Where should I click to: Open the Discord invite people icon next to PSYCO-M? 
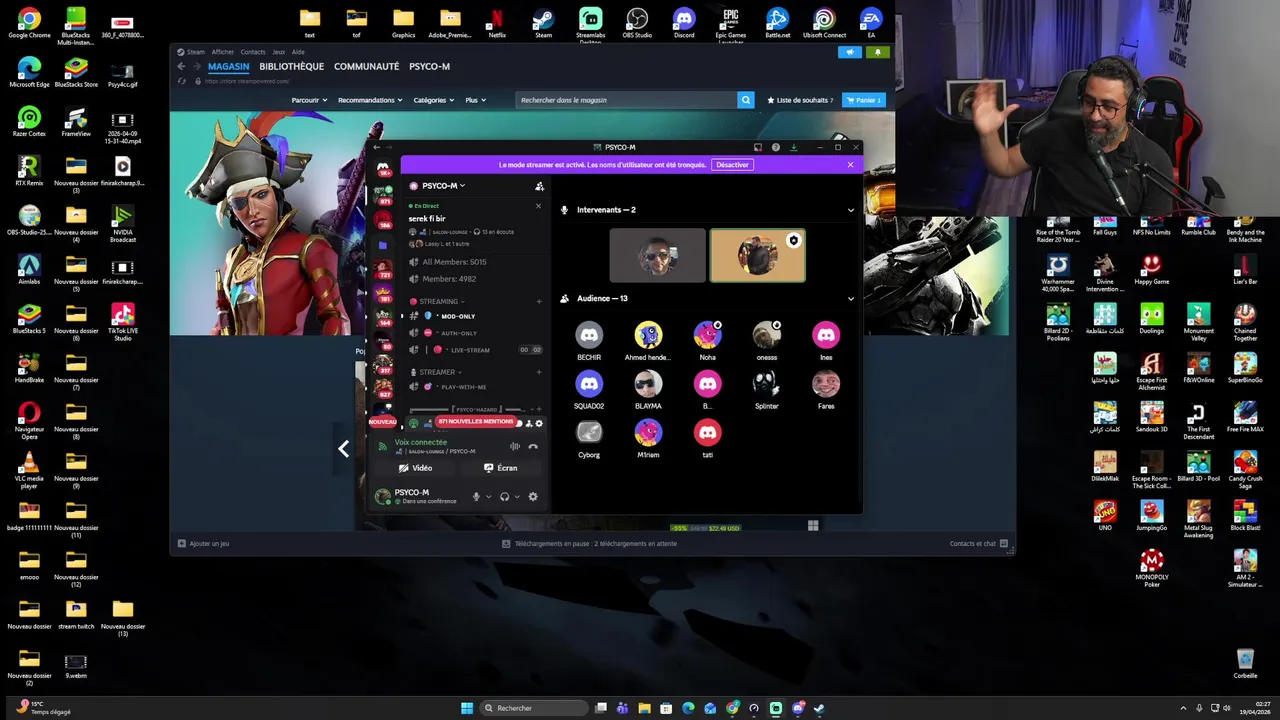539,186
